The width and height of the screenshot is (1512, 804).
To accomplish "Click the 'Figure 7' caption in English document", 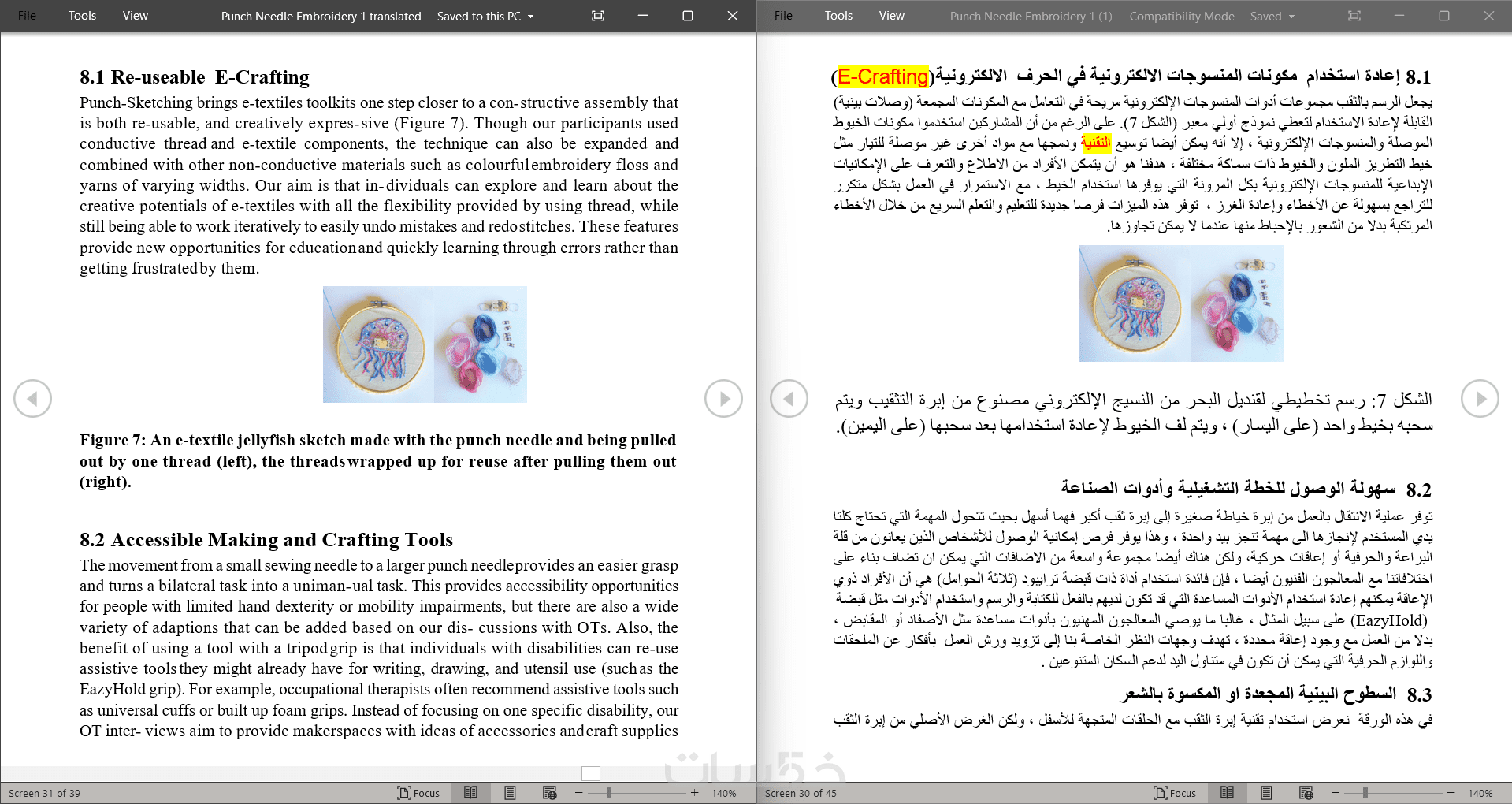I will (x=378, y=461).
